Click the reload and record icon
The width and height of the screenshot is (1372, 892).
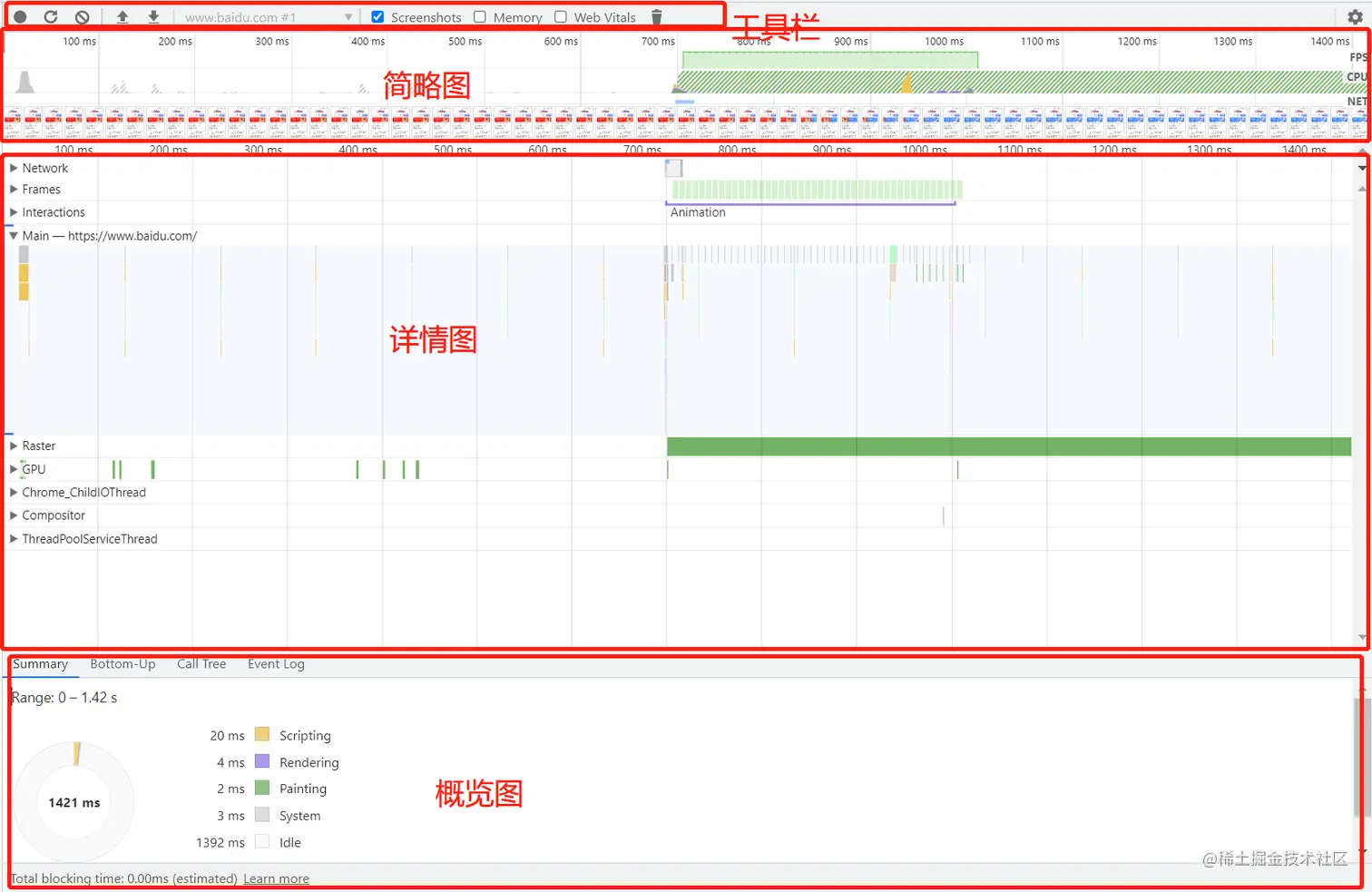pos(51,17)
